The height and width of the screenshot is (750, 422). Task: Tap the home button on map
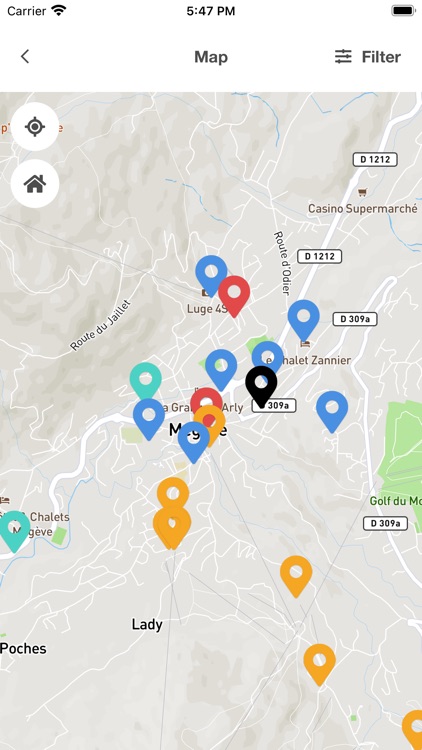point(35,184)
